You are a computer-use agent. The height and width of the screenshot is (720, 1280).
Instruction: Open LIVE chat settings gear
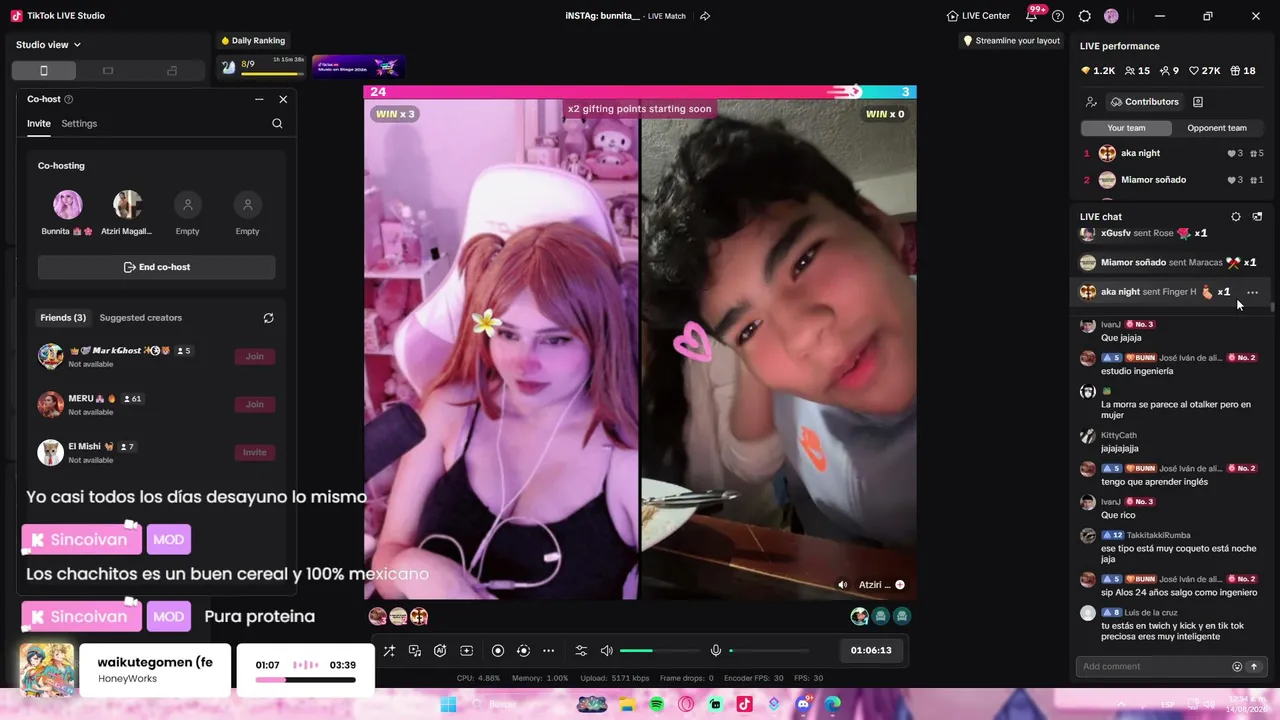pos(1236,217)
